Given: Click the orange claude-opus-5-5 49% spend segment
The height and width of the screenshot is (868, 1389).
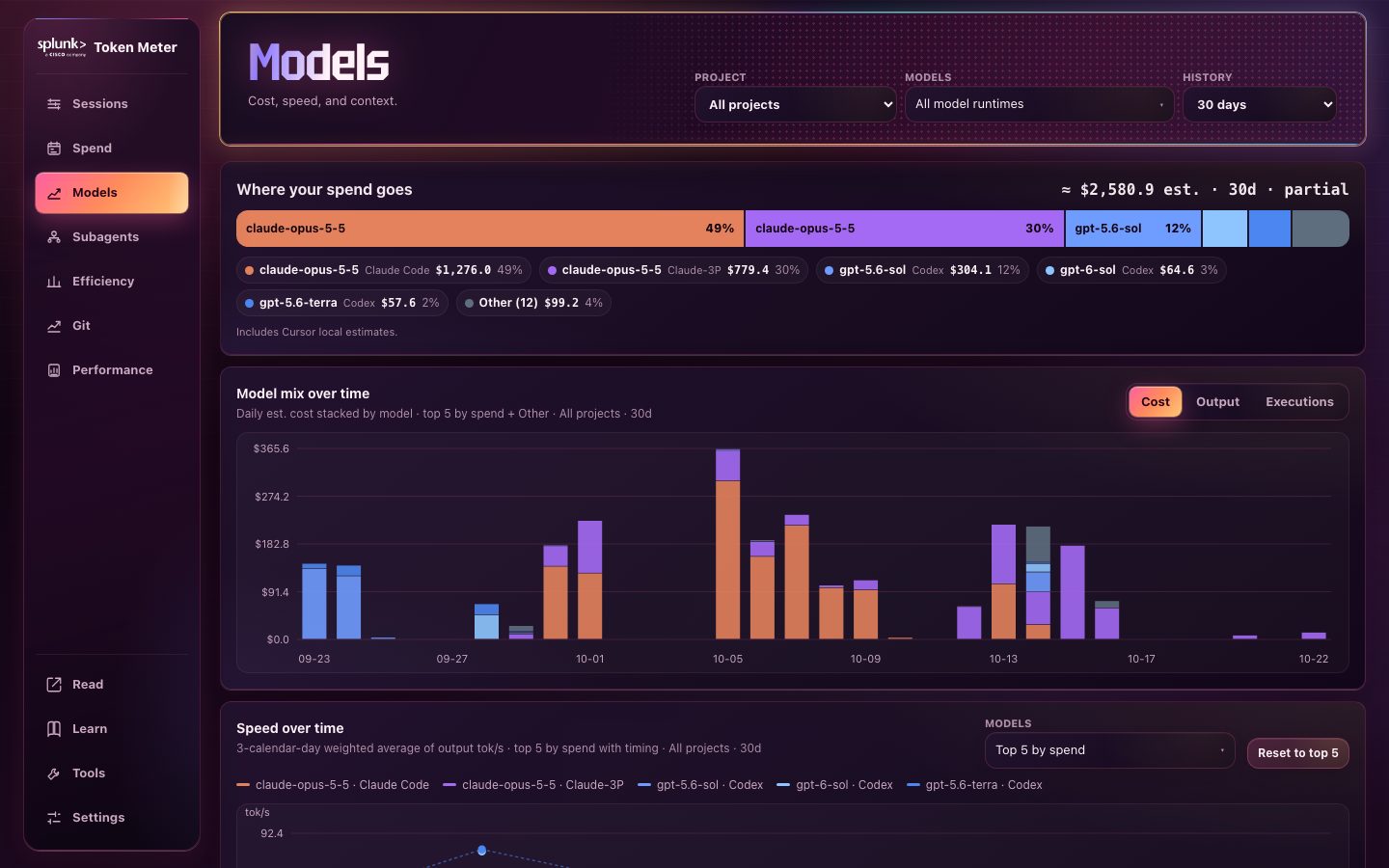Looking at the screenshot, I should [490, 229].
